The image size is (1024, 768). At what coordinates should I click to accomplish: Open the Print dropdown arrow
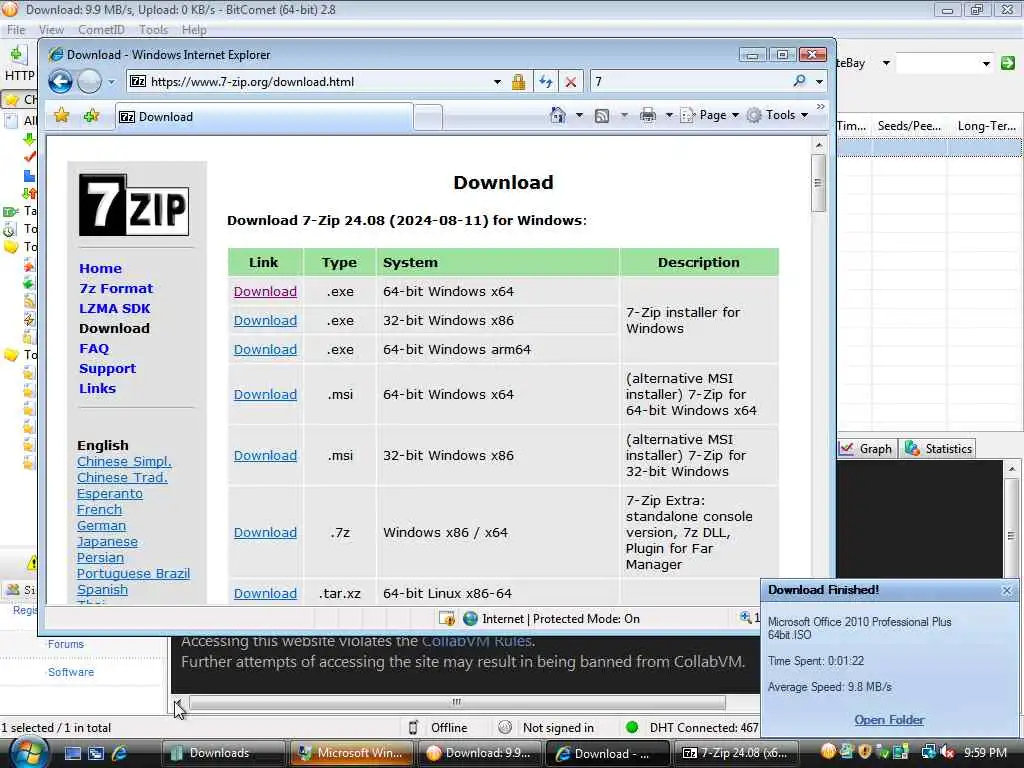pos(669,116)
